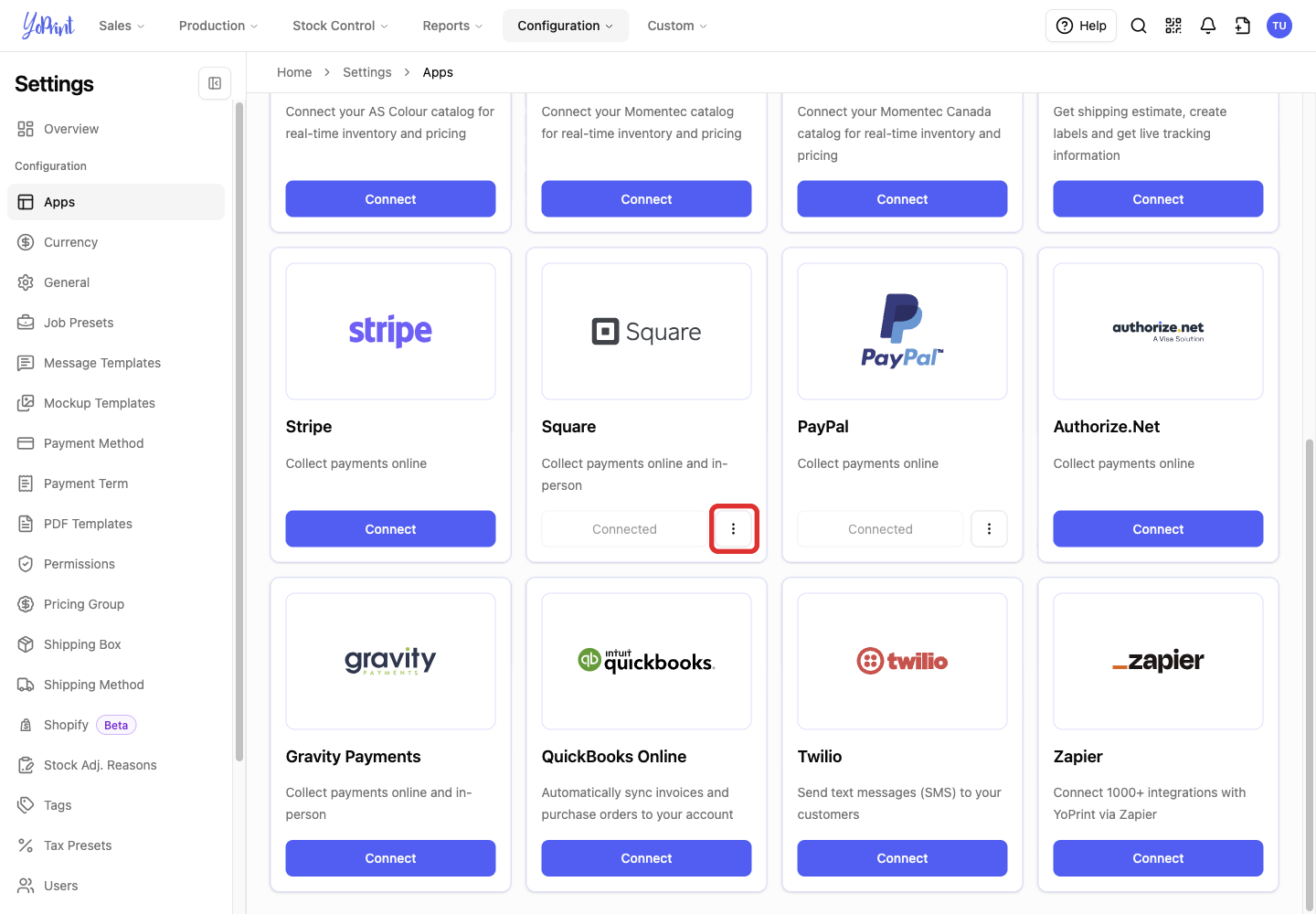Viewport: 1316px width, 914px height.
Task: Open Users settings
Action: pos(116,886)
